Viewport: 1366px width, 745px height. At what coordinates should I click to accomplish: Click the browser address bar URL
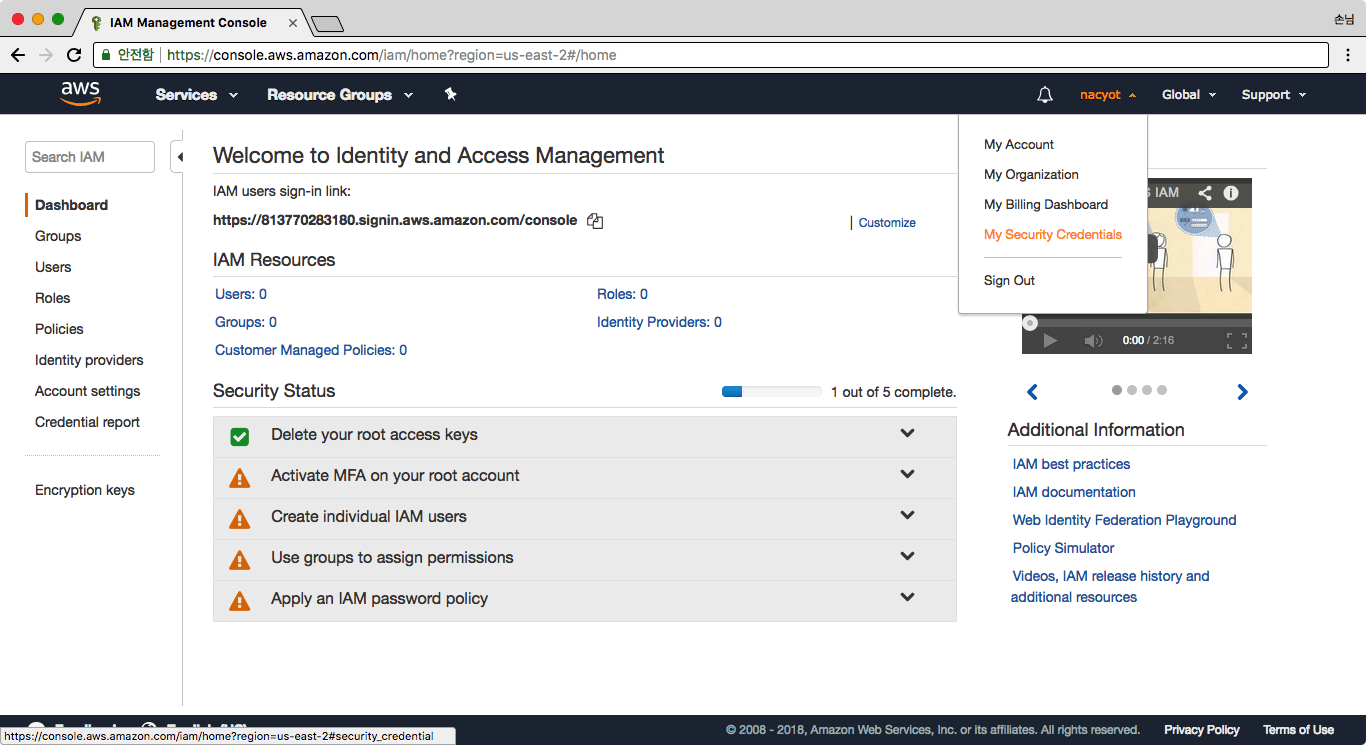coord(391,55)
